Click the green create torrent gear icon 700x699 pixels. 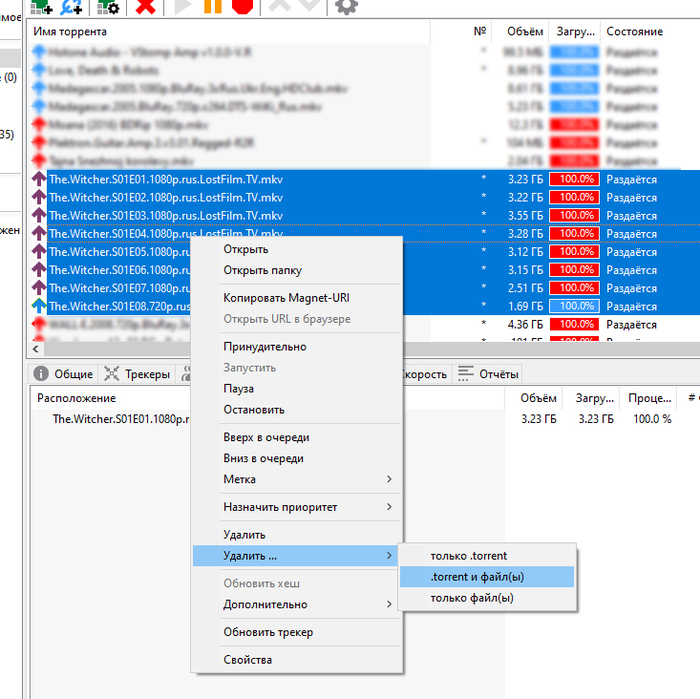[x=108, y=6]
